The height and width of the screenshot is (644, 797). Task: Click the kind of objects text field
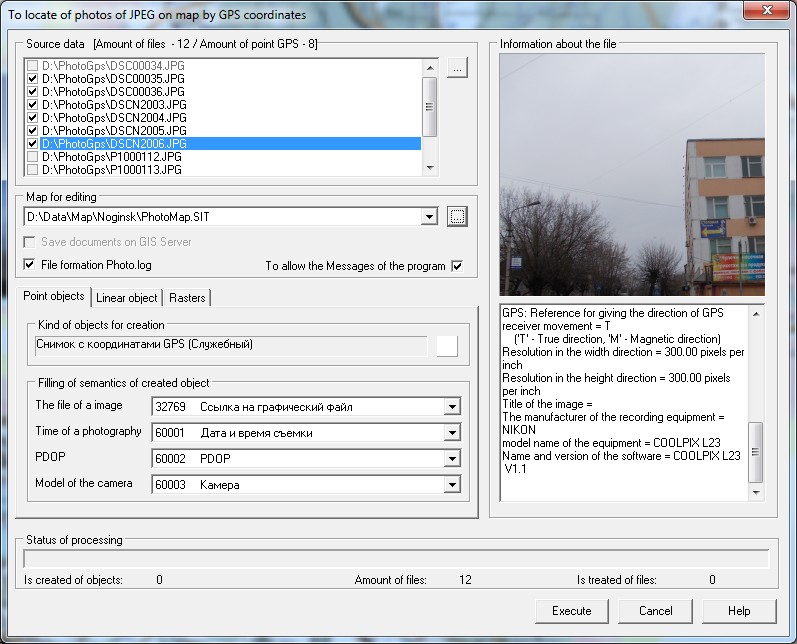pyautogui.click(x=231, y=345)
